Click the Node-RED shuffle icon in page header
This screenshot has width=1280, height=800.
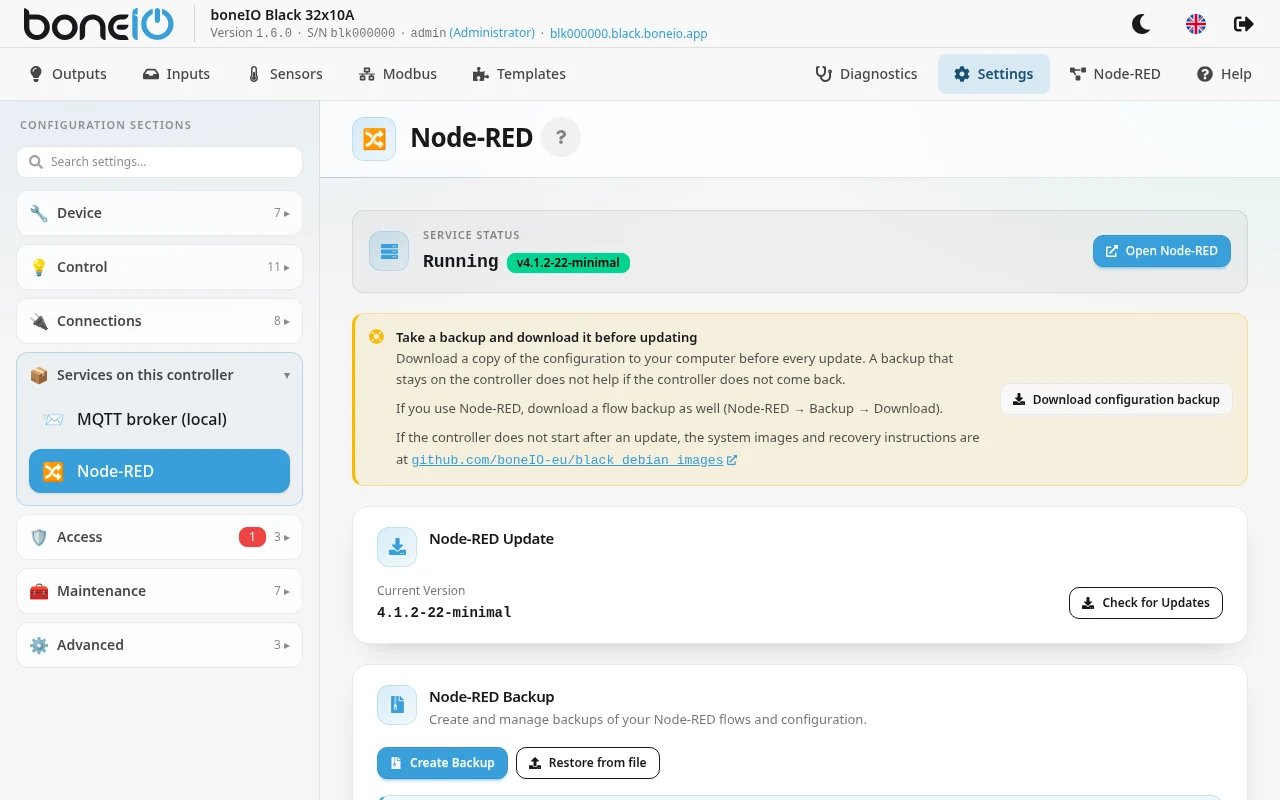[374, 139]
